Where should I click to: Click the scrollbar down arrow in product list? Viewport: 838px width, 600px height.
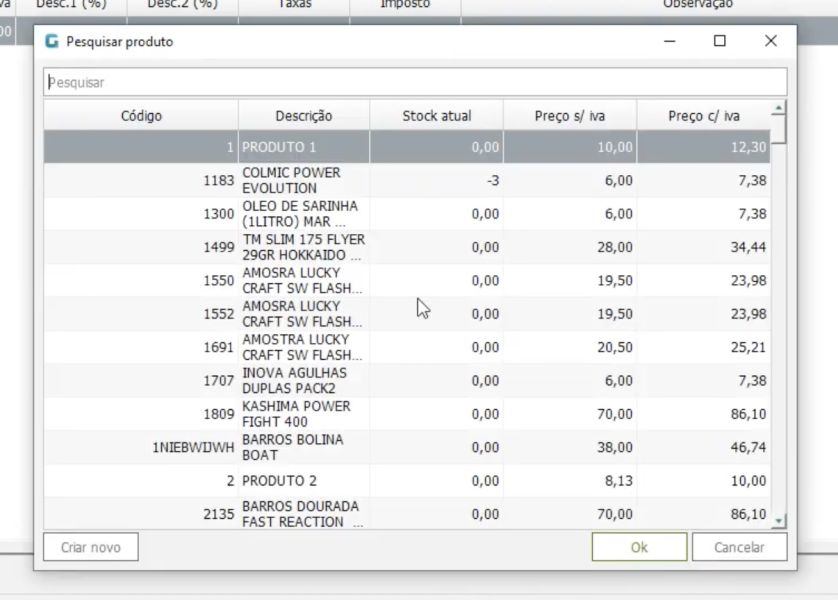point(779,521)
